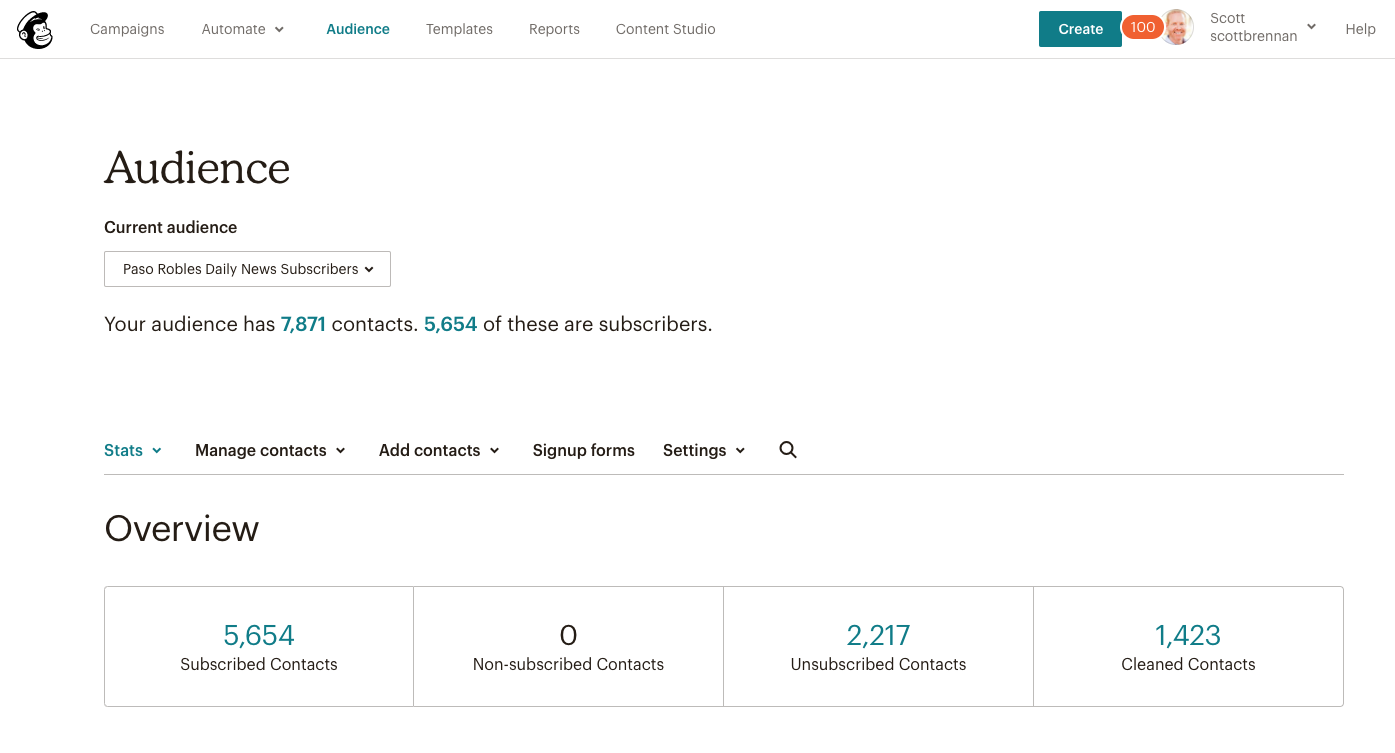Expand the Add contacts dropdown

[439, 450]
